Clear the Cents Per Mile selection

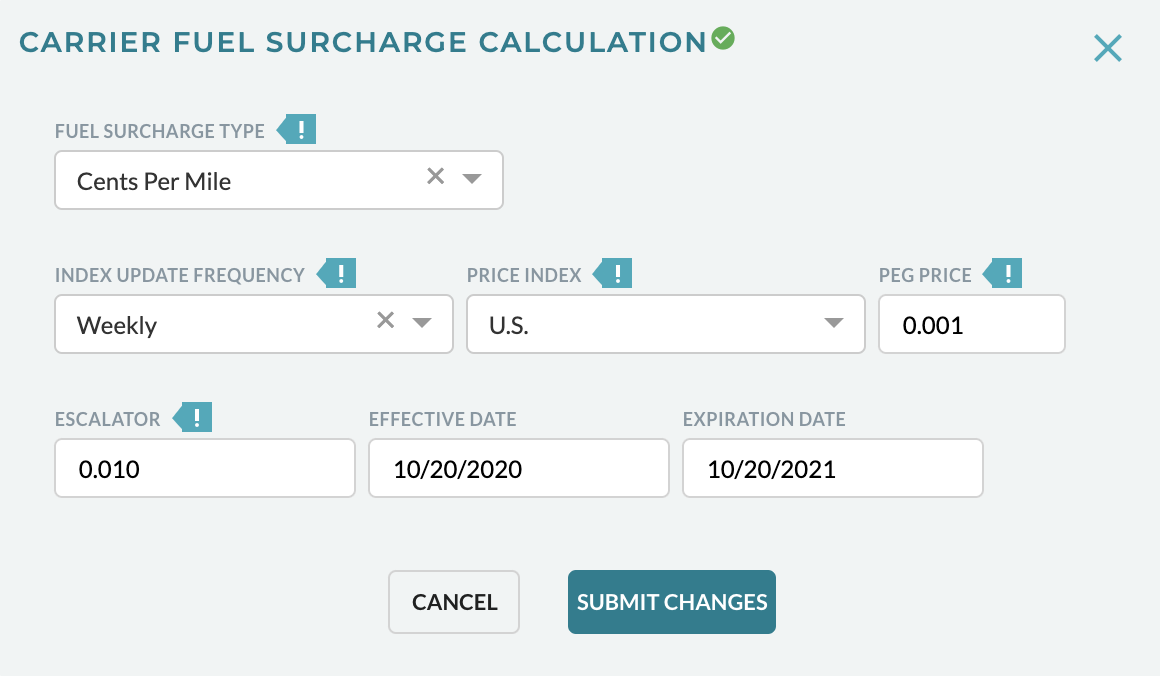click(x=435, y=176)
